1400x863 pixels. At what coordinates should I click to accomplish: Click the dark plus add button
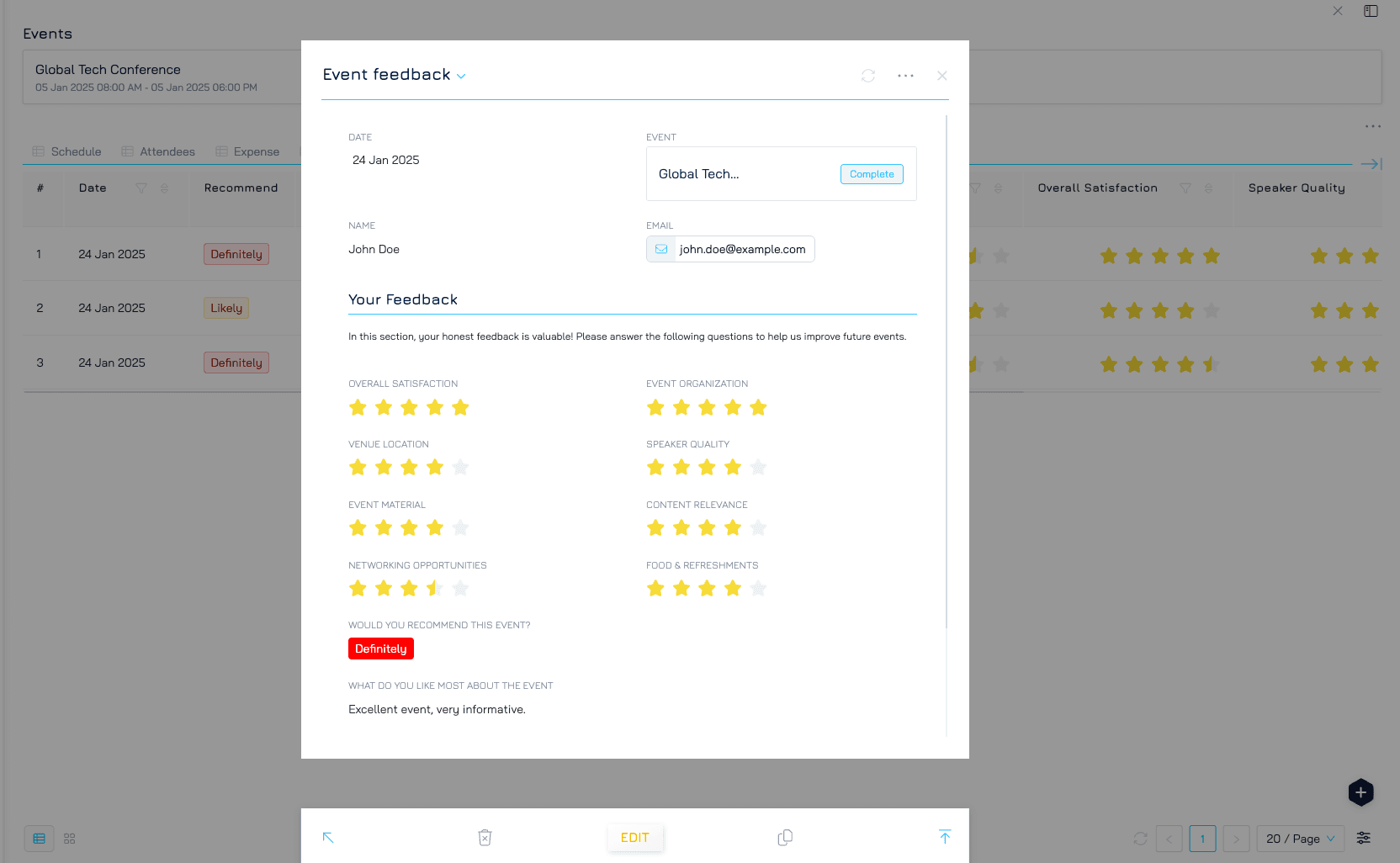pyautogui.click(x=1360, y=792)
